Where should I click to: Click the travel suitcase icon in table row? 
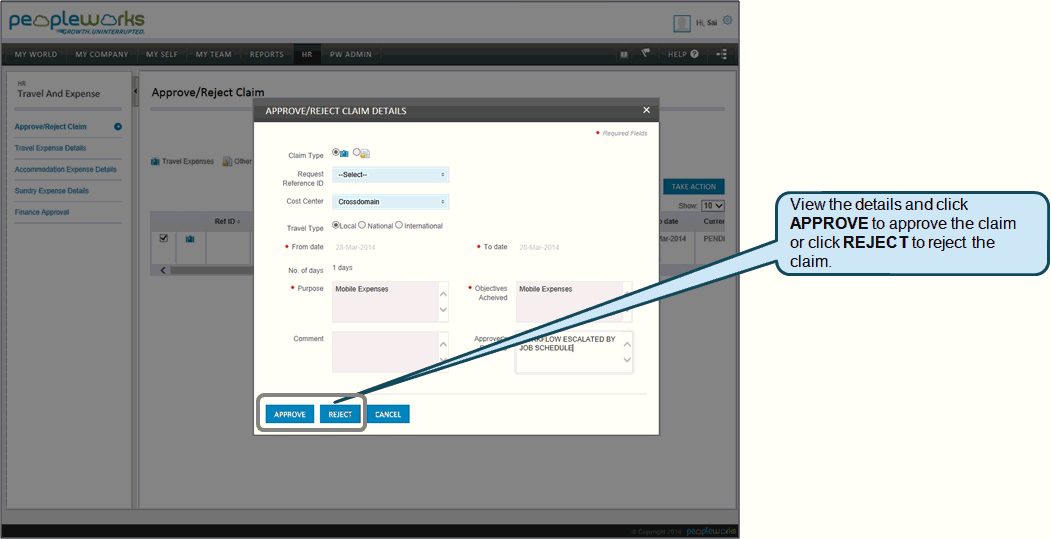[189, 239]
